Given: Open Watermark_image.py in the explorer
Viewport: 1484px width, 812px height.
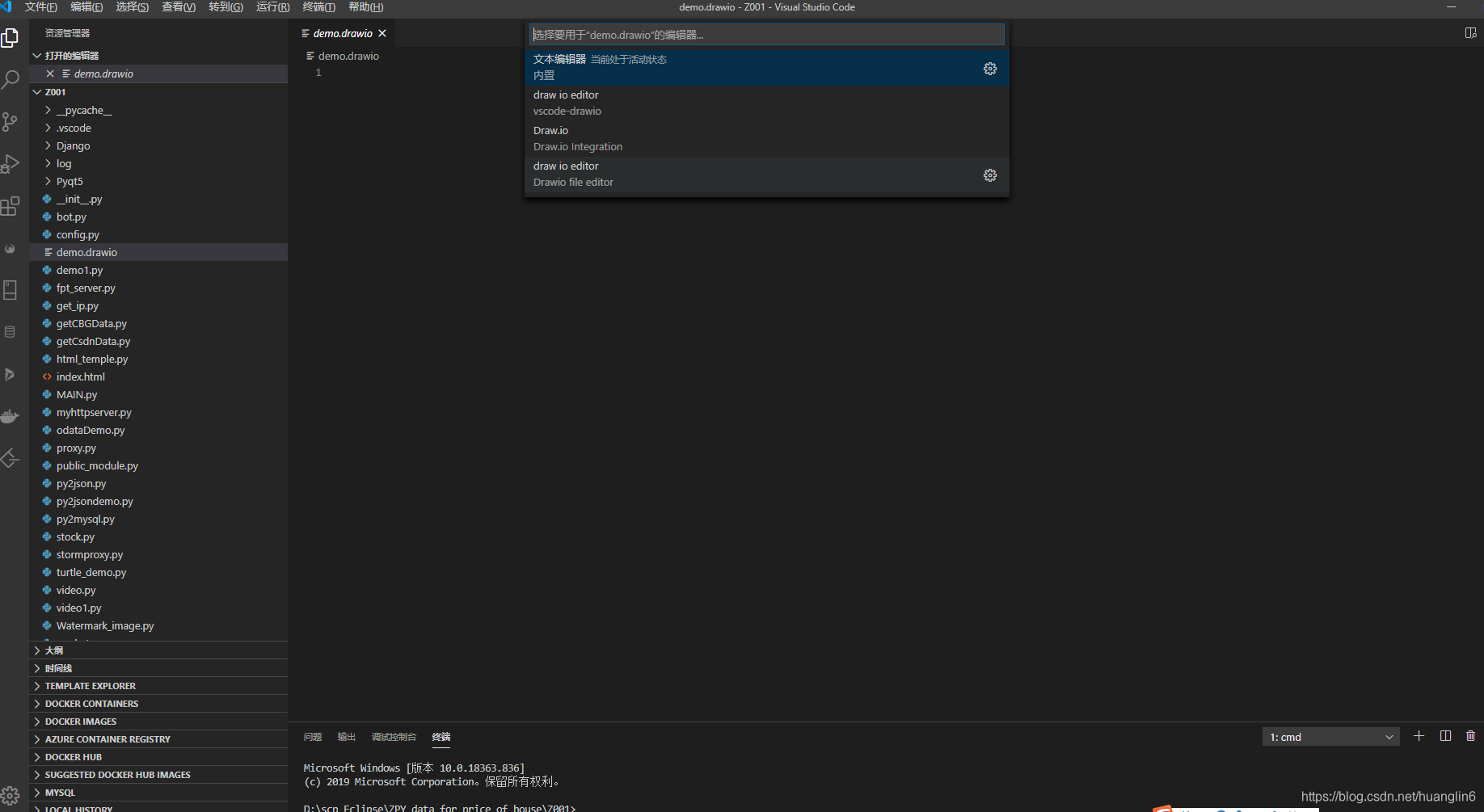Looking at the screenshot, I should coord(158,625).
